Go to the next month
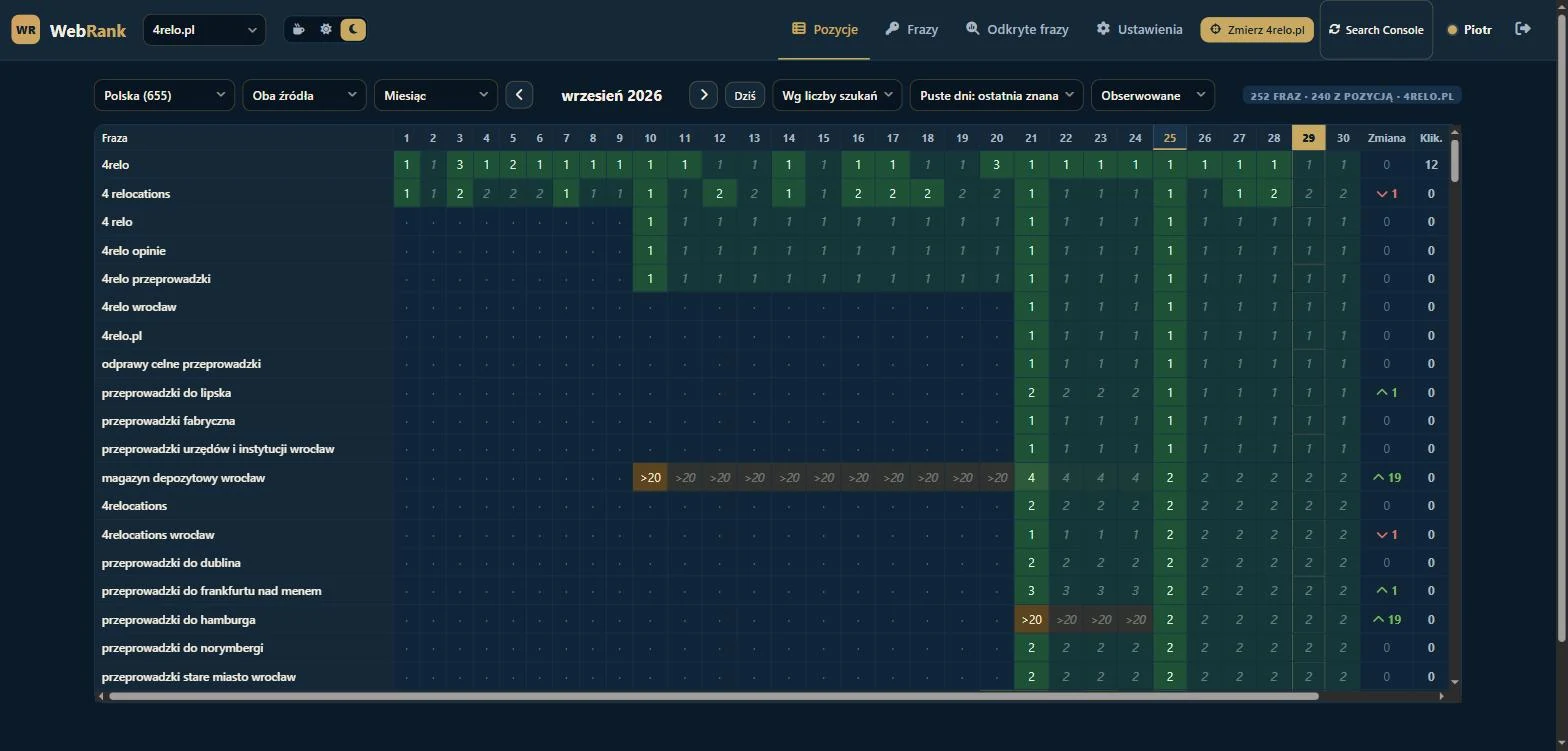Image resolution: width=1568 pixels, height=751 pixels. click(x=704, y=95)
